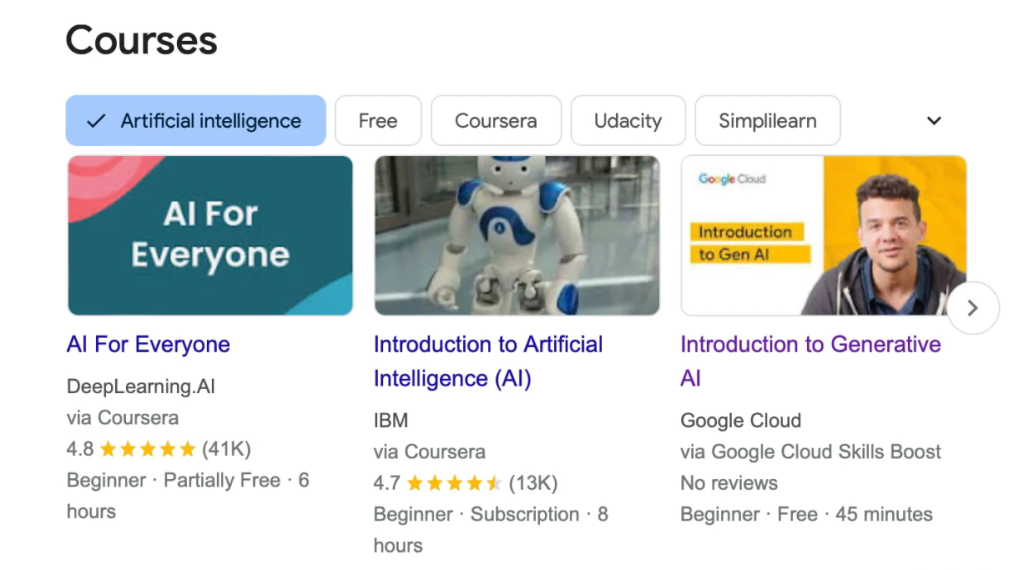This screenshot has width=1024, height=570.
Task: Open Introduction to Artificial Intelligence (AI) link
Action: tap(488, 361)
